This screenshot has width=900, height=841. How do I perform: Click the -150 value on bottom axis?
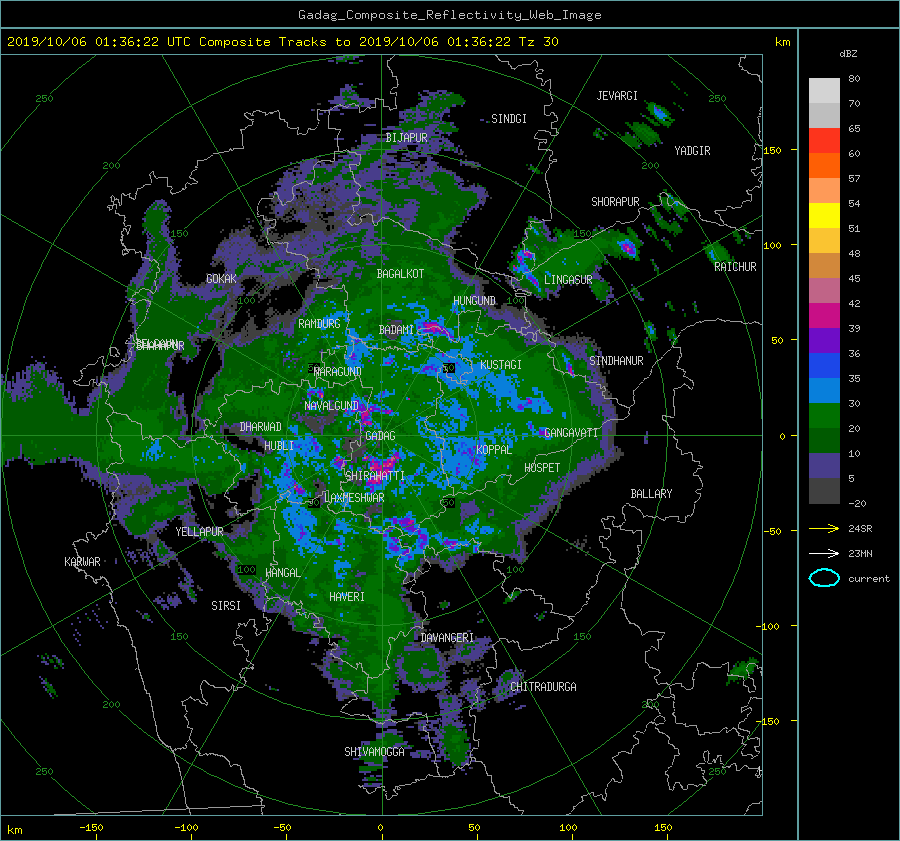91,828
